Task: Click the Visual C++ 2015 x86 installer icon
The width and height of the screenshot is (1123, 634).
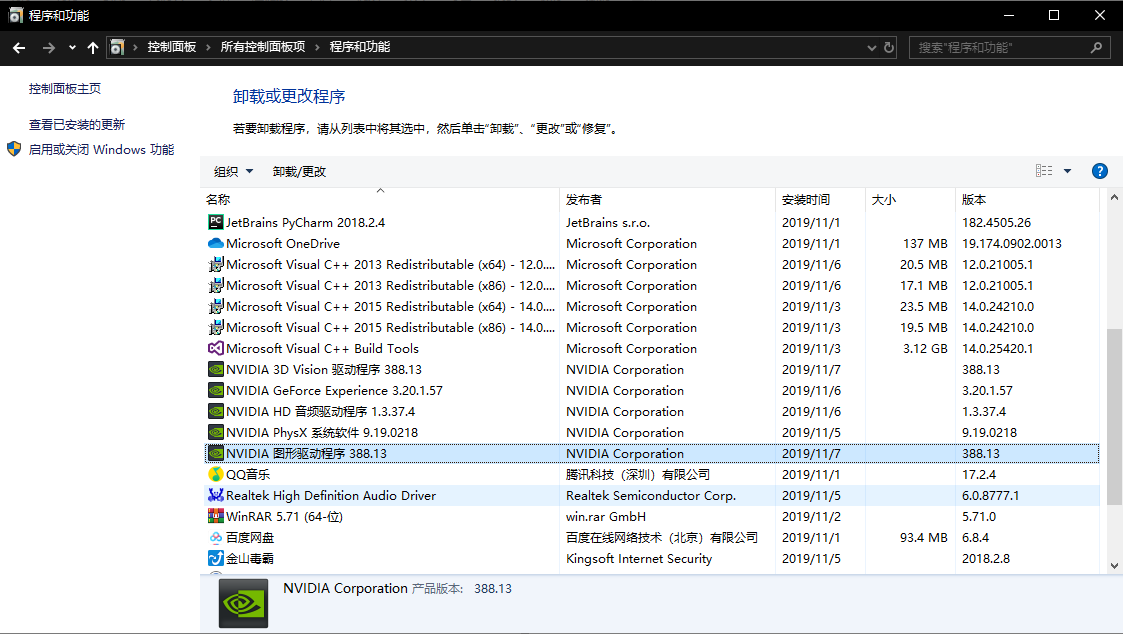Action: (x=216, y=327)
